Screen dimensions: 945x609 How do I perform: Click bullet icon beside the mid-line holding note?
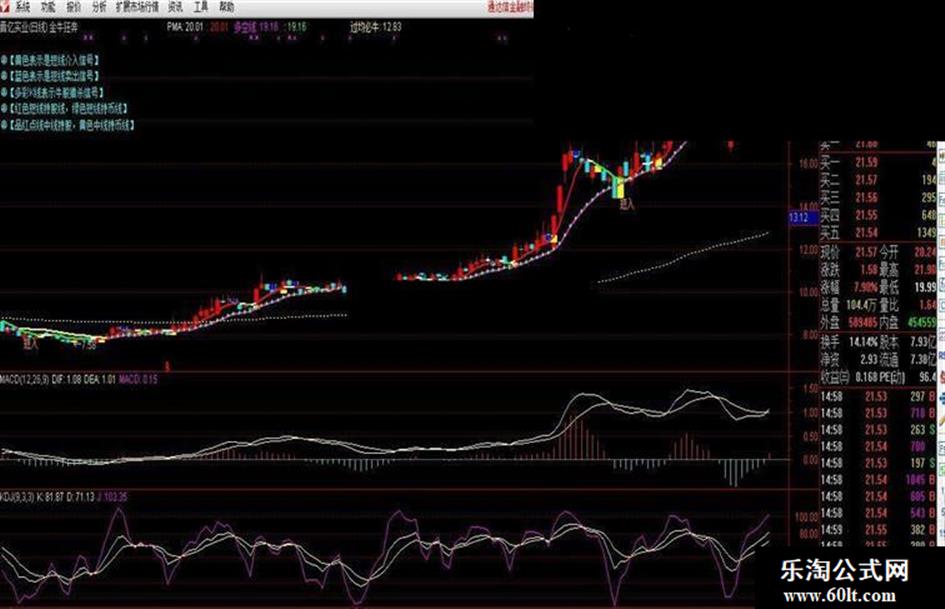tap(4, 125)
